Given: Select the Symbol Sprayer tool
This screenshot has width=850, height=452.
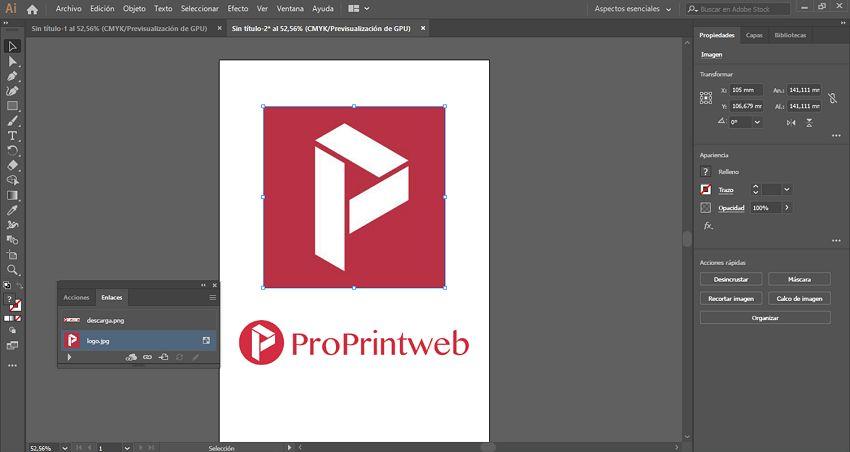Looking at the screenshot, I should point(12,225).
